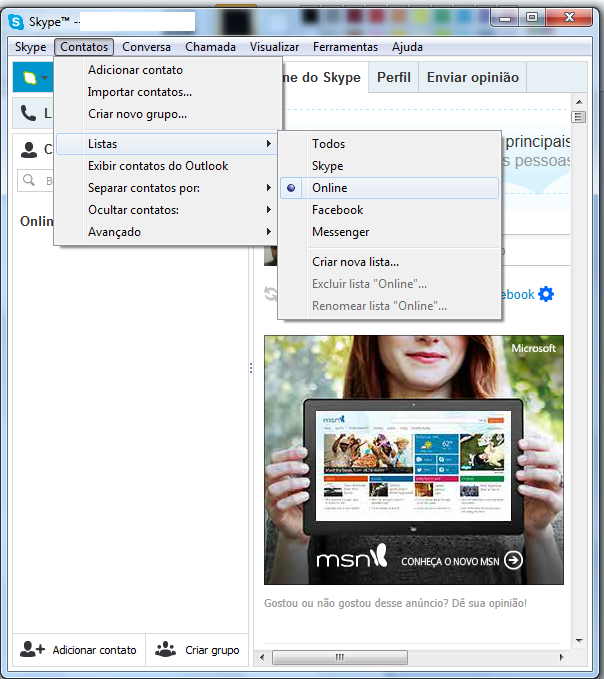Open the Visualizar menu
Screen dimensions: 604x679
[274, 47]
